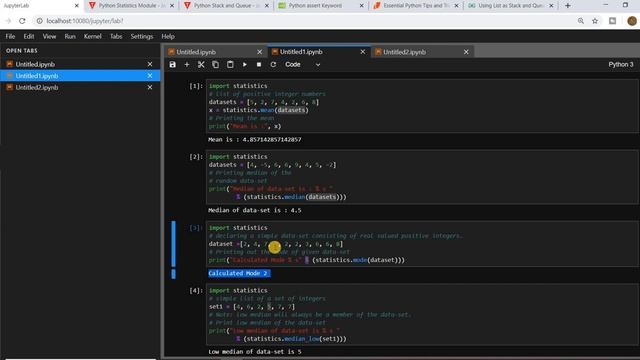
Task: Open the Settings menu
Action: pos(142,36)
